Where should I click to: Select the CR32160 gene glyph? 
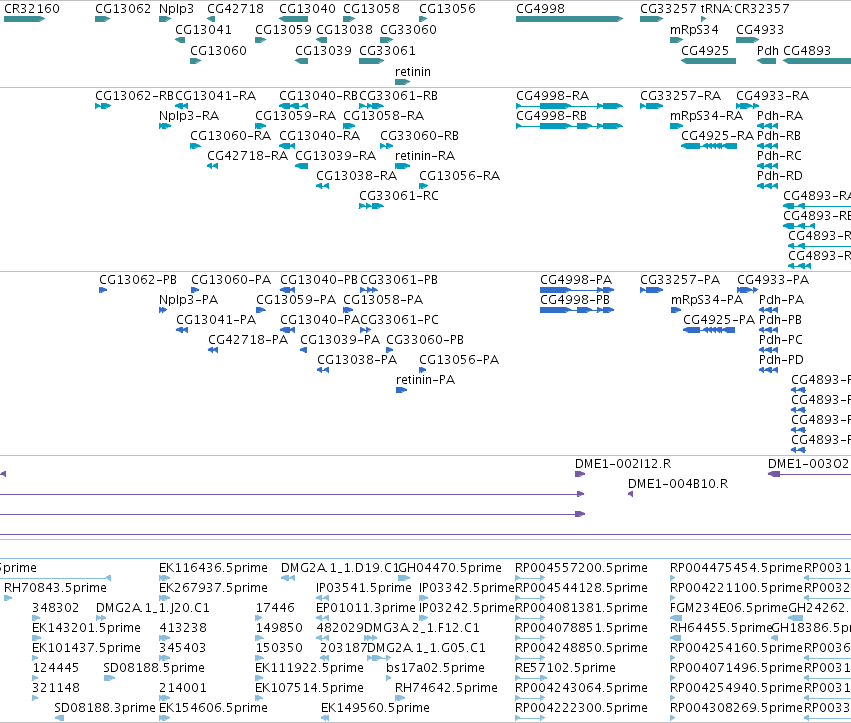[x=24, y=19]
